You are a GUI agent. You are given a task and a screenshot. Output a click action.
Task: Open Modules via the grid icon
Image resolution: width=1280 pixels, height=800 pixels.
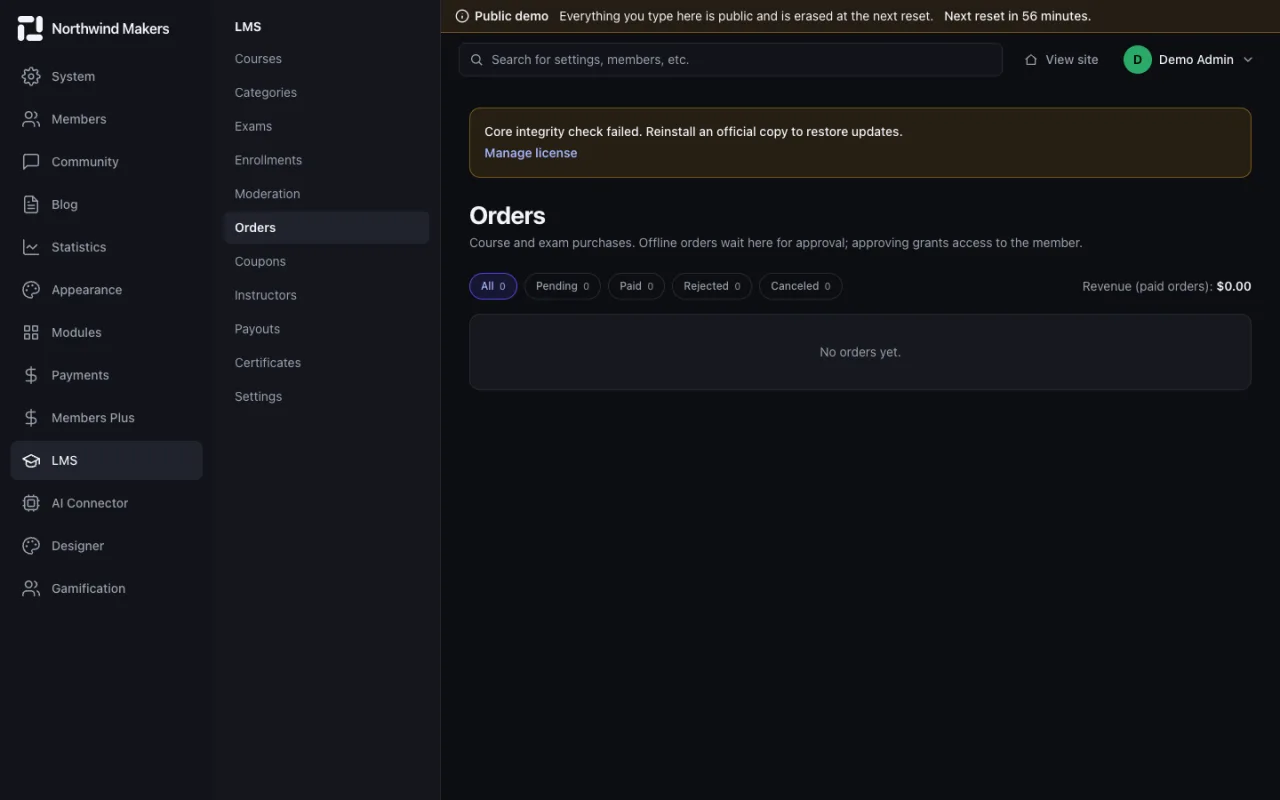click(31, 332)
